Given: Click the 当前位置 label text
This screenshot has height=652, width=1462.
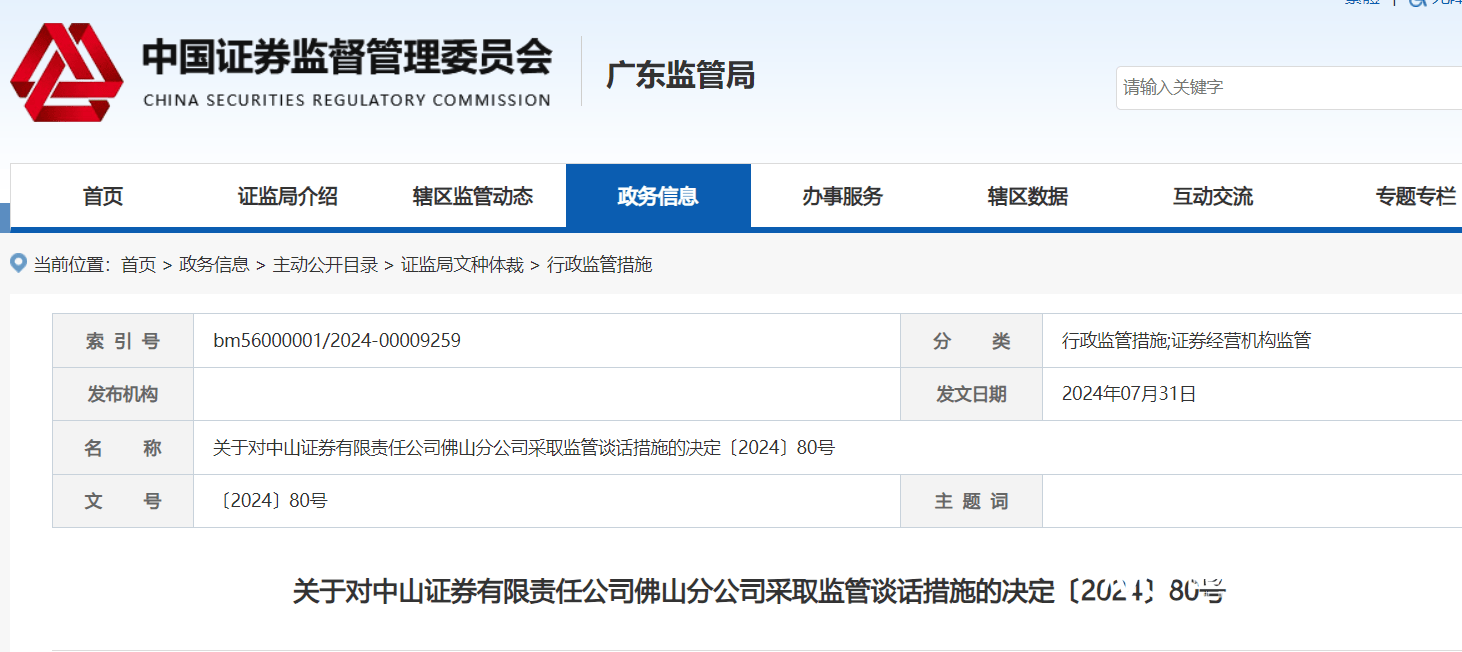Looking at the screenshot, I should (72, 265).
